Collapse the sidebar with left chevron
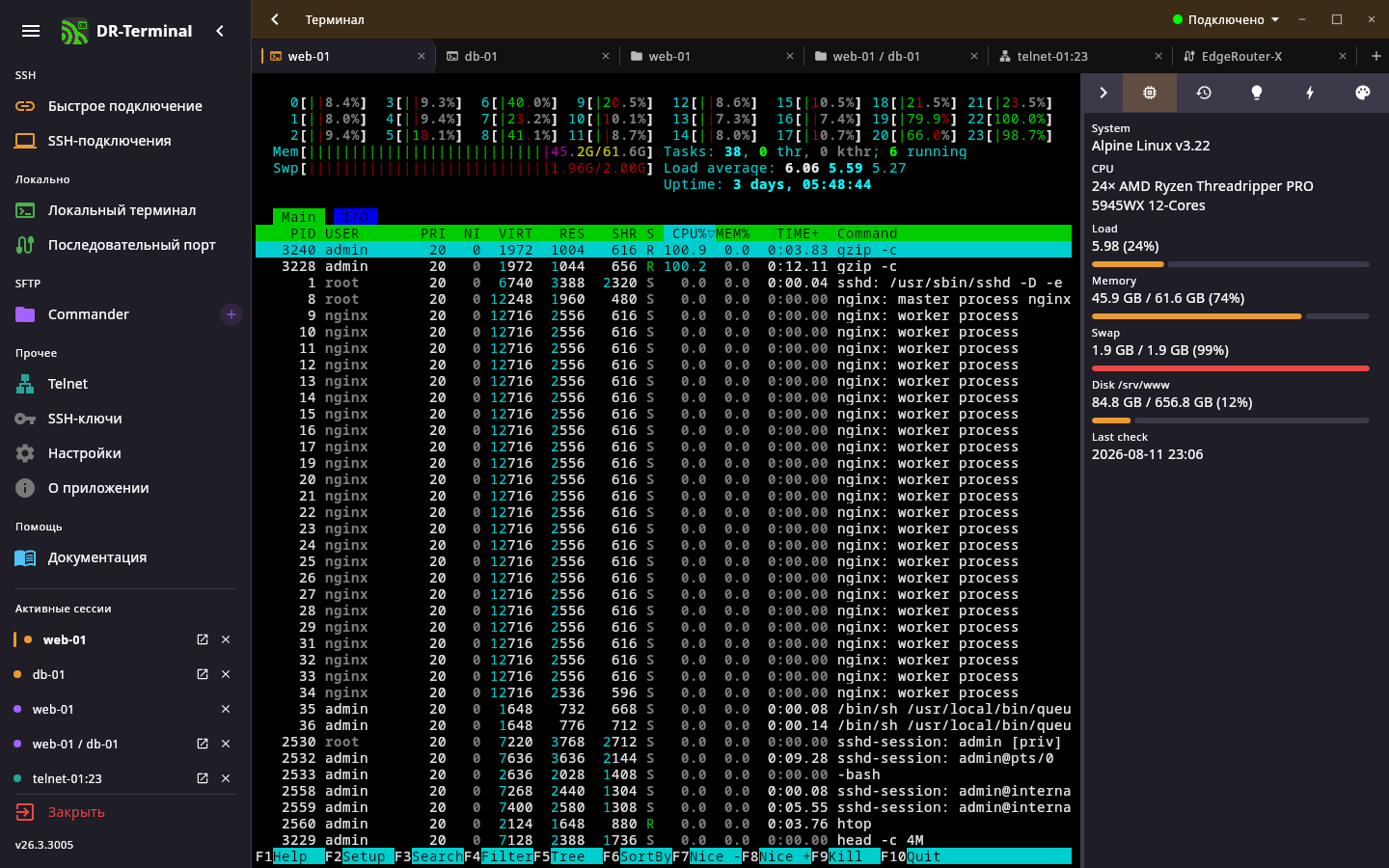The image size is (1389, 868). (220, 31)
